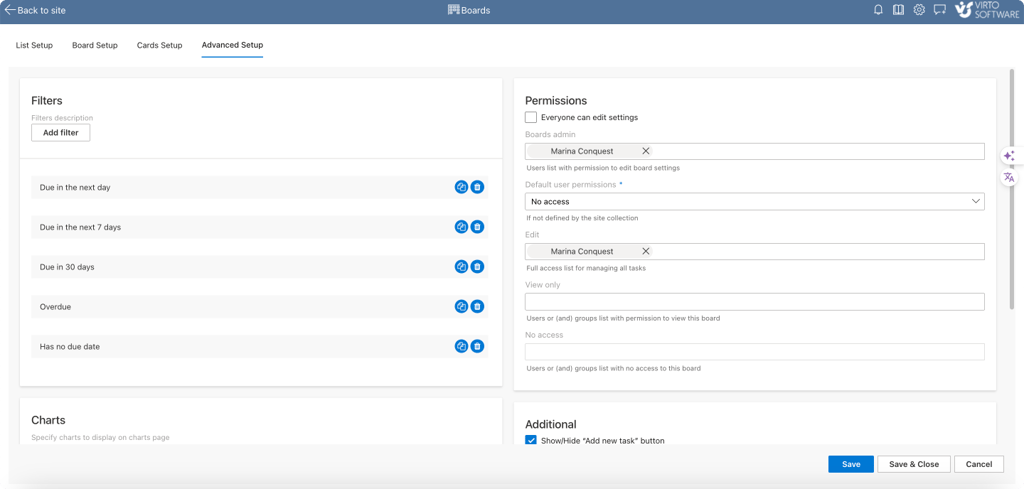Open the feedback chat icon
The image size is (1024, 489).
(x=940, y=10)
